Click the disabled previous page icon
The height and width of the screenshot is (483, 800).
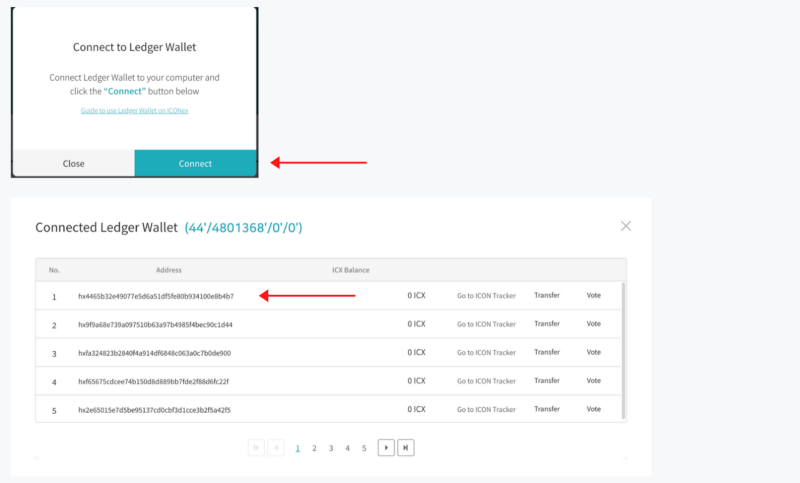pos(276,448)
